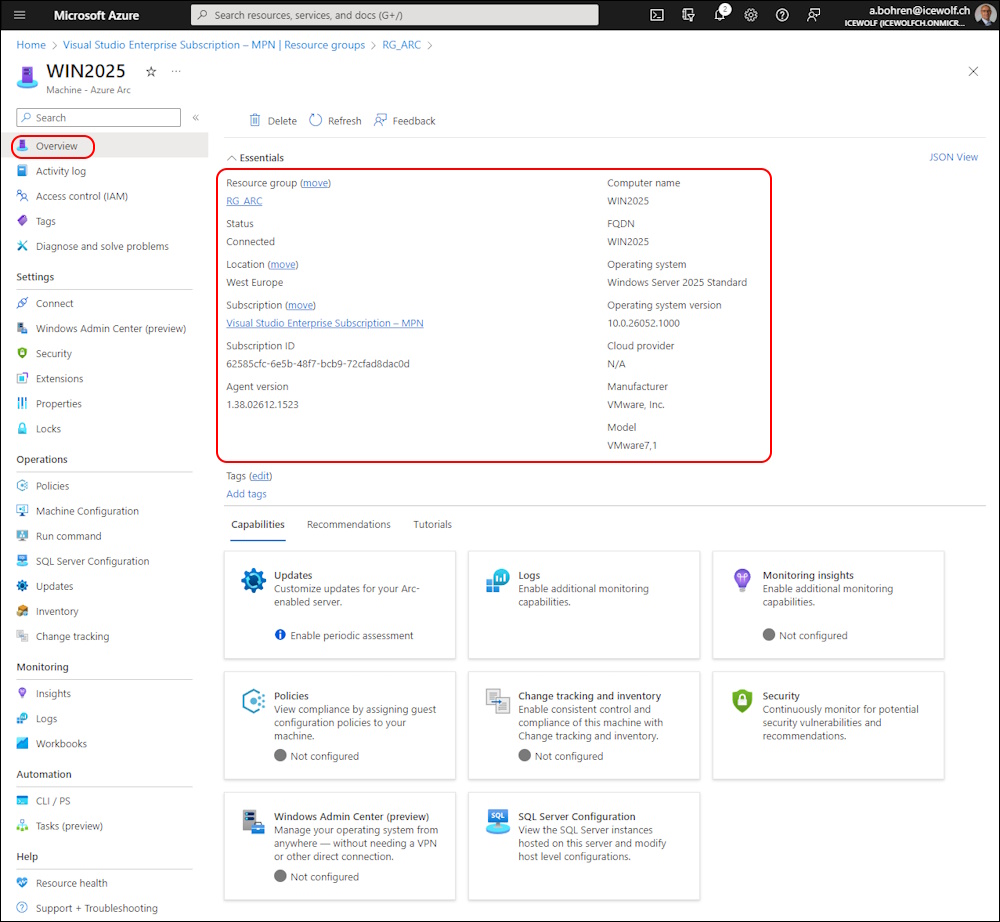Click move link next to Location
This screenshot has width=1000, height=922.
click(283, 265)
